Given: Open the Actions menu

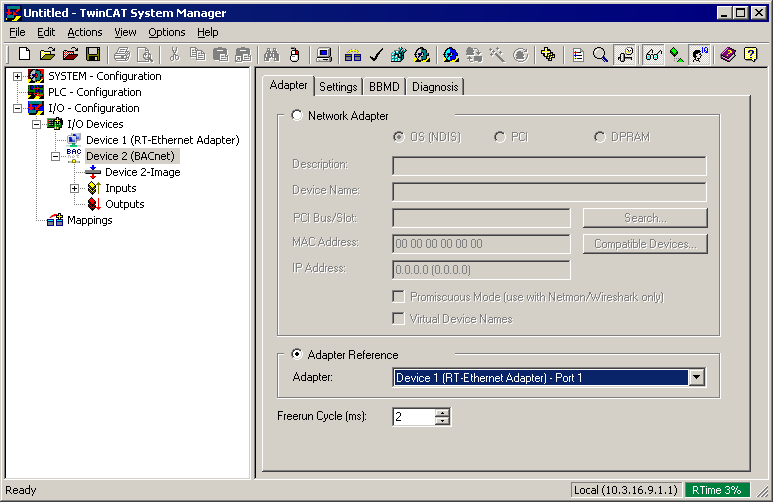Looking at the screenshot, I should [85, 32].
